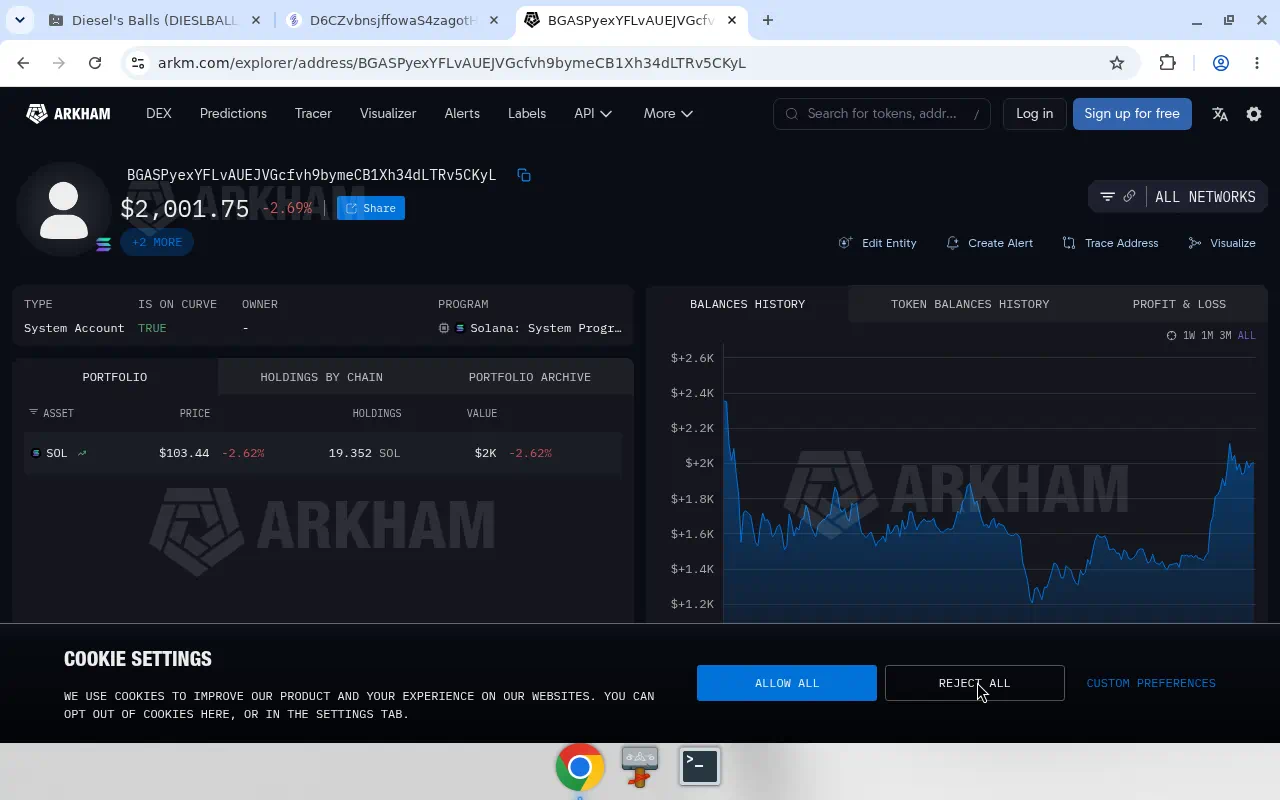Open DEX in navigation

point(159,114)
